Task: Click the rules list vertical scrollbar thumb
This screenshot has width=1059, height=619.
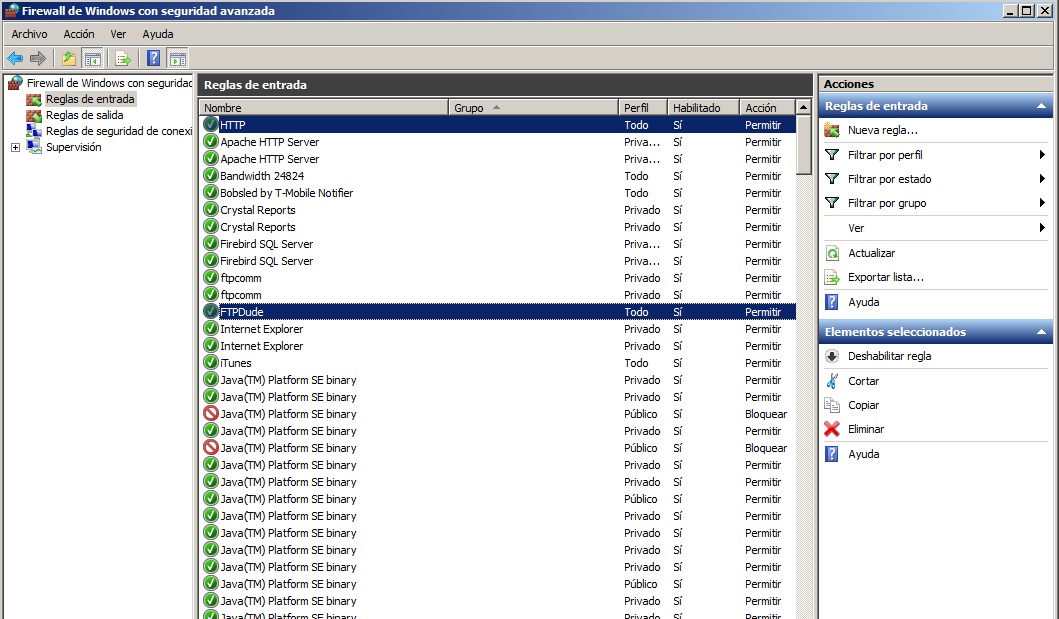Action: (803, 145)
